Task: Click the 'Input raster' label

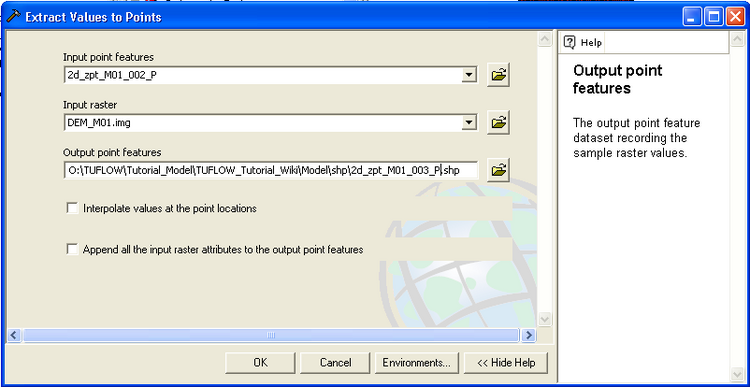Action: [x=90, y=104]
